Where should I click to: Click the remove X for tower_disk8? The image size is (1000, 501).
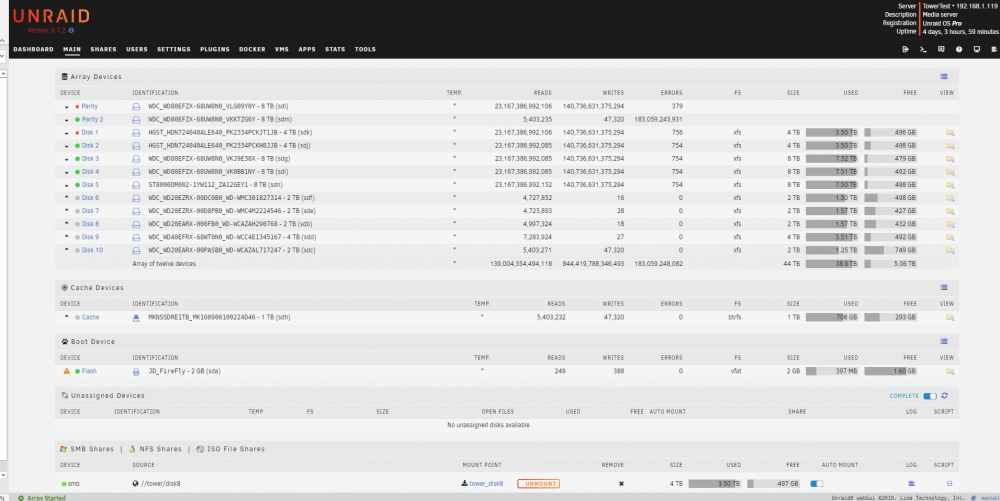coord(621,484)
